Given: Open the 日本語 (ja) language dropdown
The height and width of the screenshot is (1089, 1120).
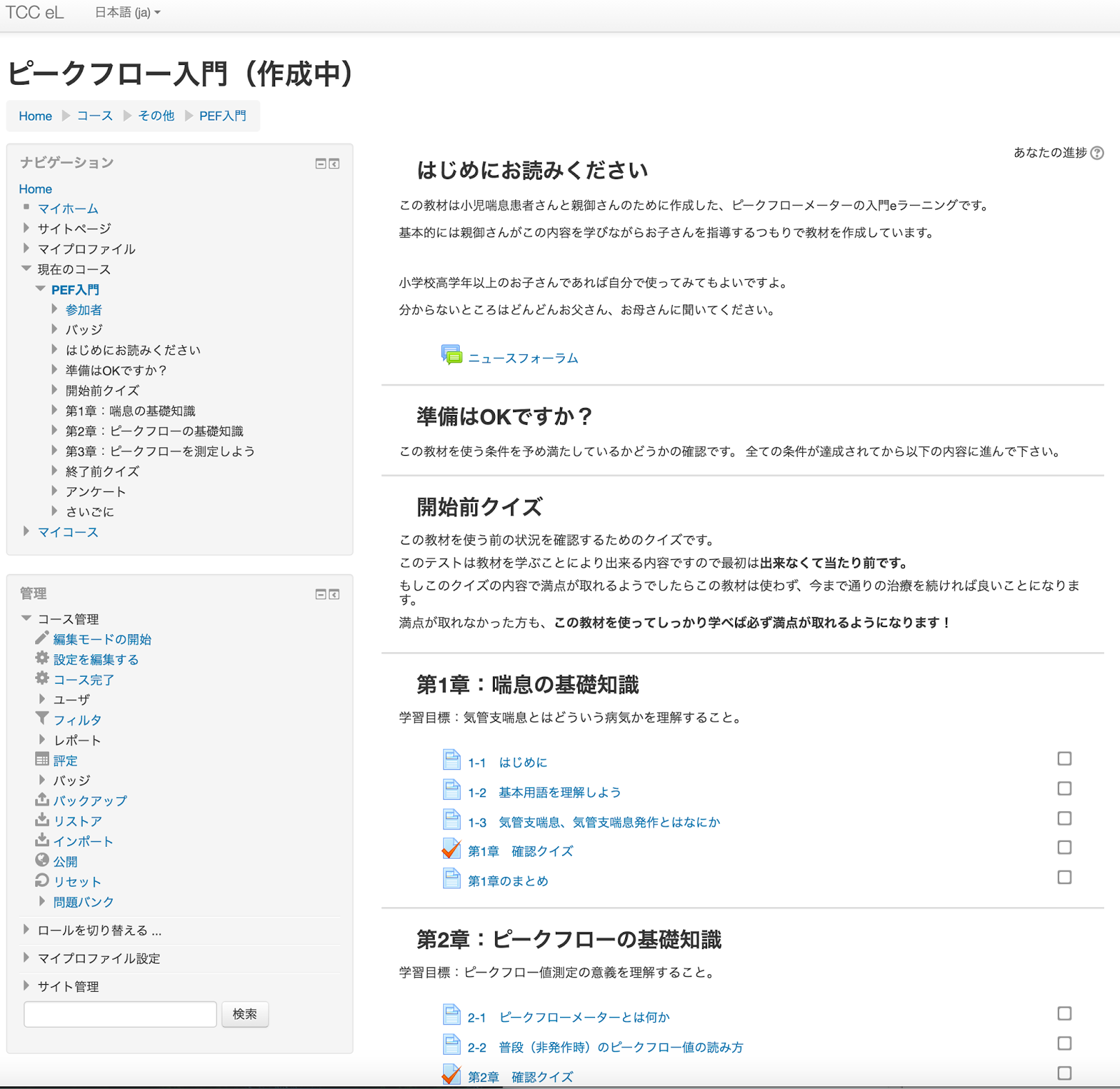Looking at the screenshot, I should (128, 13).
